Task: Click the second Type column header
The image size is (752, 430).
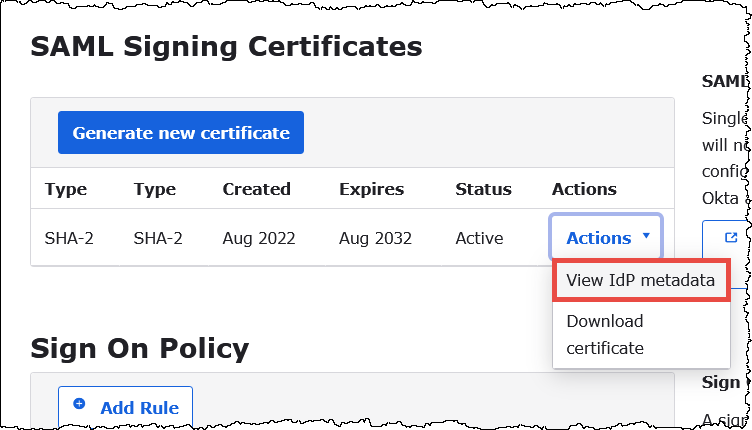Action: [x=154, y=189]
